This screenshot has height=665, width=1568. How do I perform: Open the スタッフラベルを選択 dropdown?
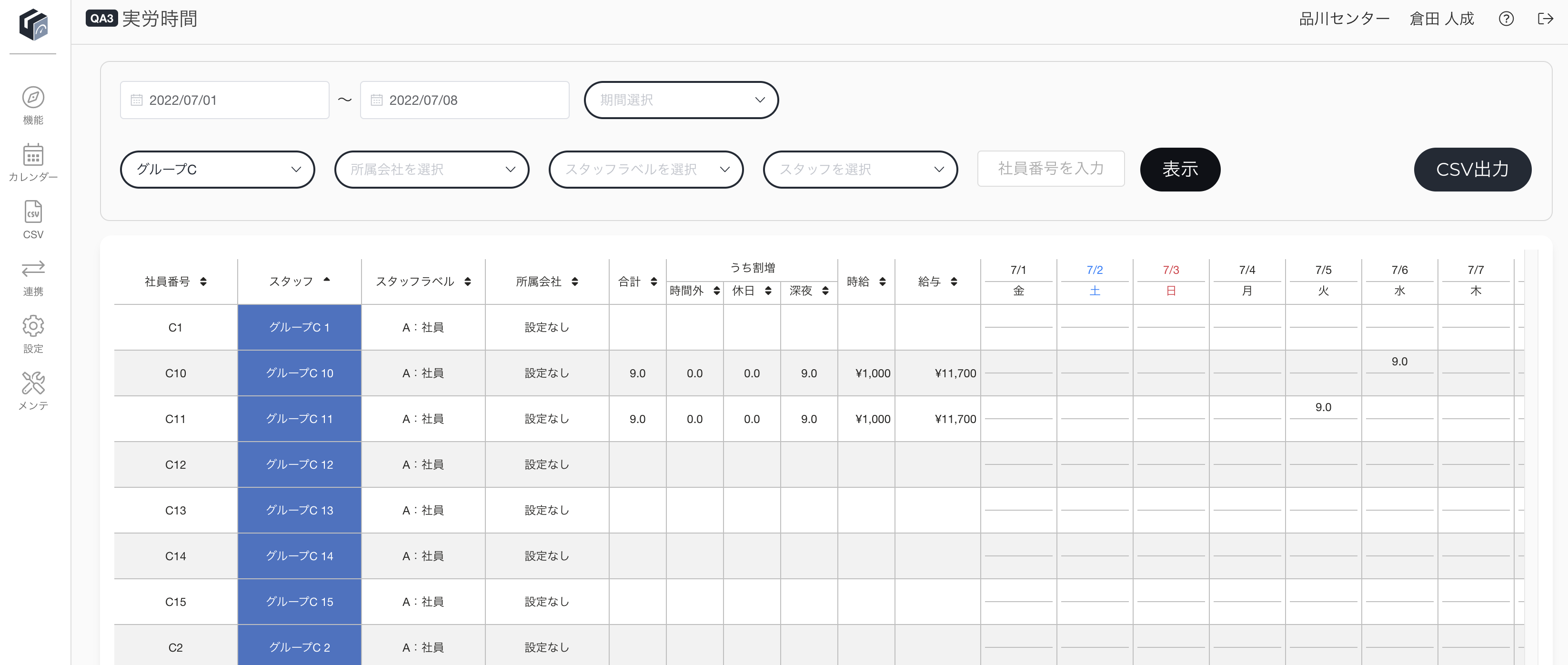[x=646, y=169]
